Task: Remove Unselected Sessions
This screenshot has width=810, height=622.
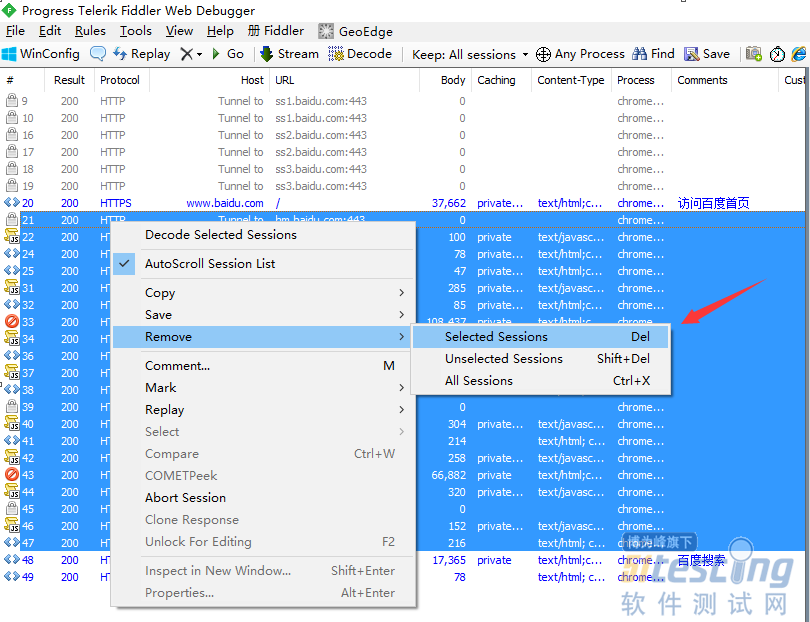Action: [541, 359]
